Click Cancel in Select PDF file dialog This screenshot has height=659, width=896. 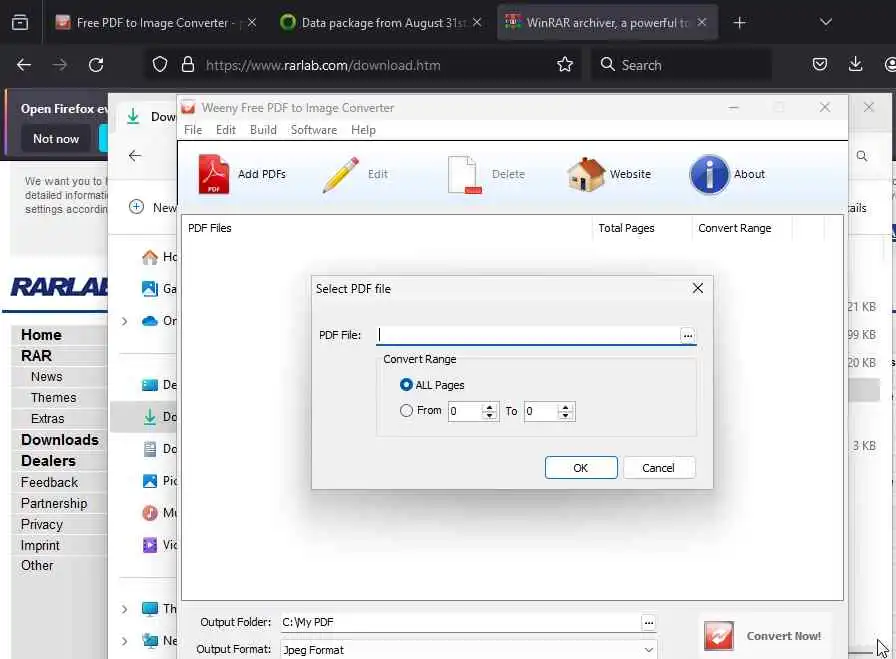658,468
